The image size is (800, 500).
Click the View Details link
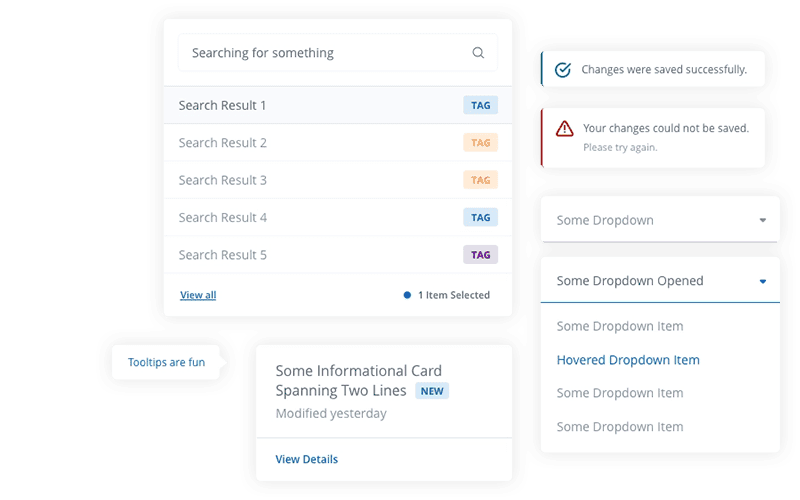[x=307, y=459]
